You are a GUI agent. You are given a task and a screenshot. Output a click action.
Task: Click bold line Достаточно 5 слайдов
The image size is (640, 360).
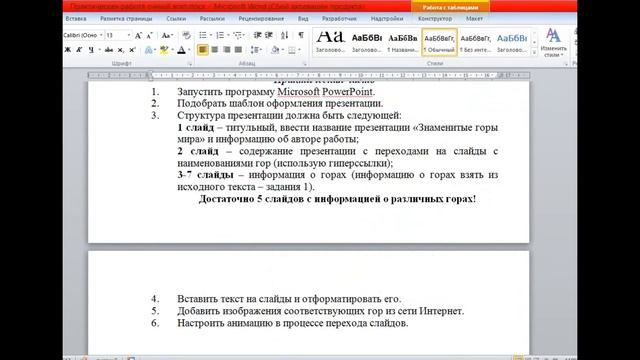[x=337, y=199]
